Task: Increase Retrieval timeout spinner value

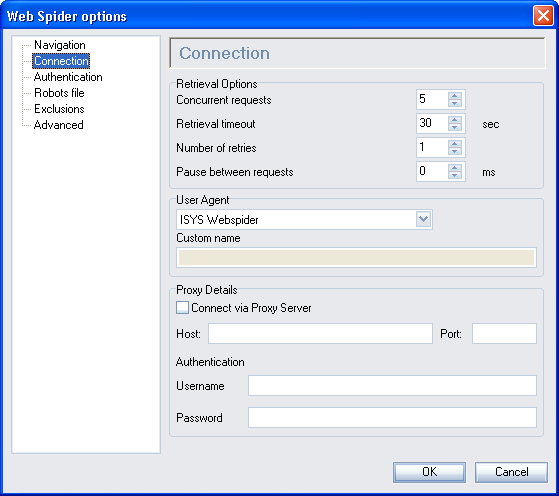Action: tap(455, 119)
